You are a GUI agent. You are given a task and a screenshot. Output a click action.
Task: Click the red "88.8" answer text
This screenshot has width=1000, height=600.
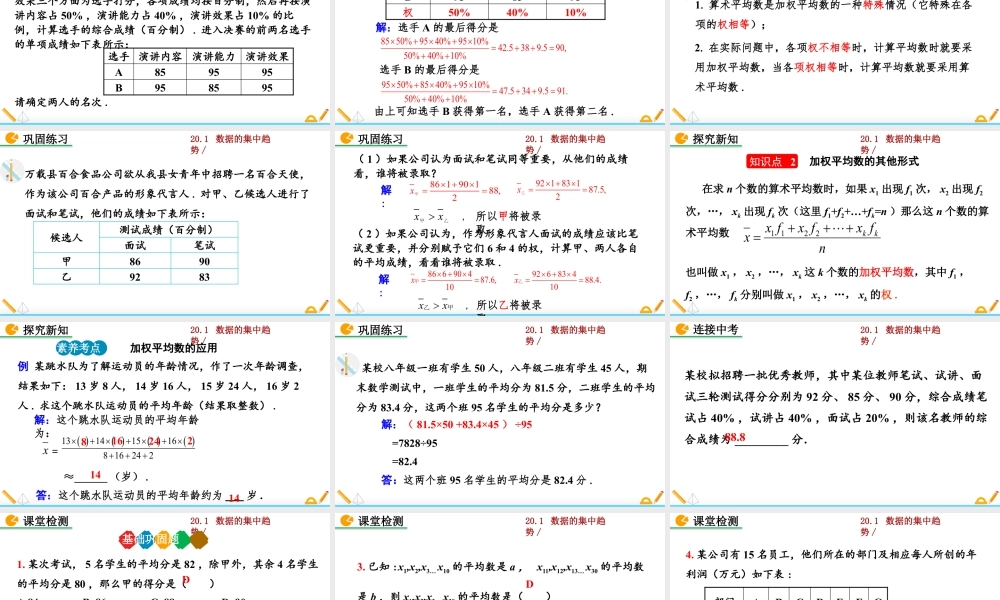tap(737, 436)
